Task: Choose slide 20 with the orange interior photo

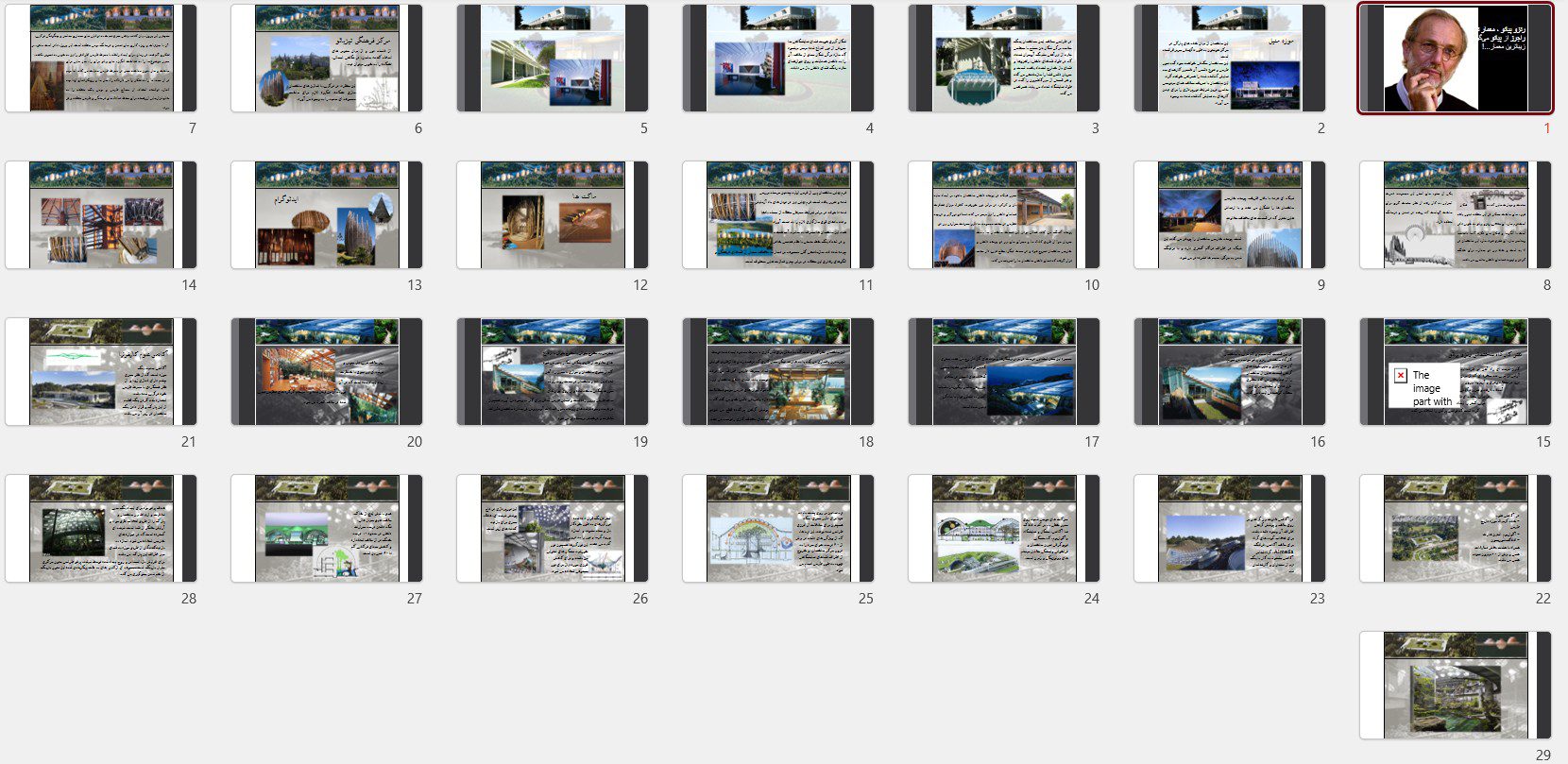Action: [x=326, y=372]
